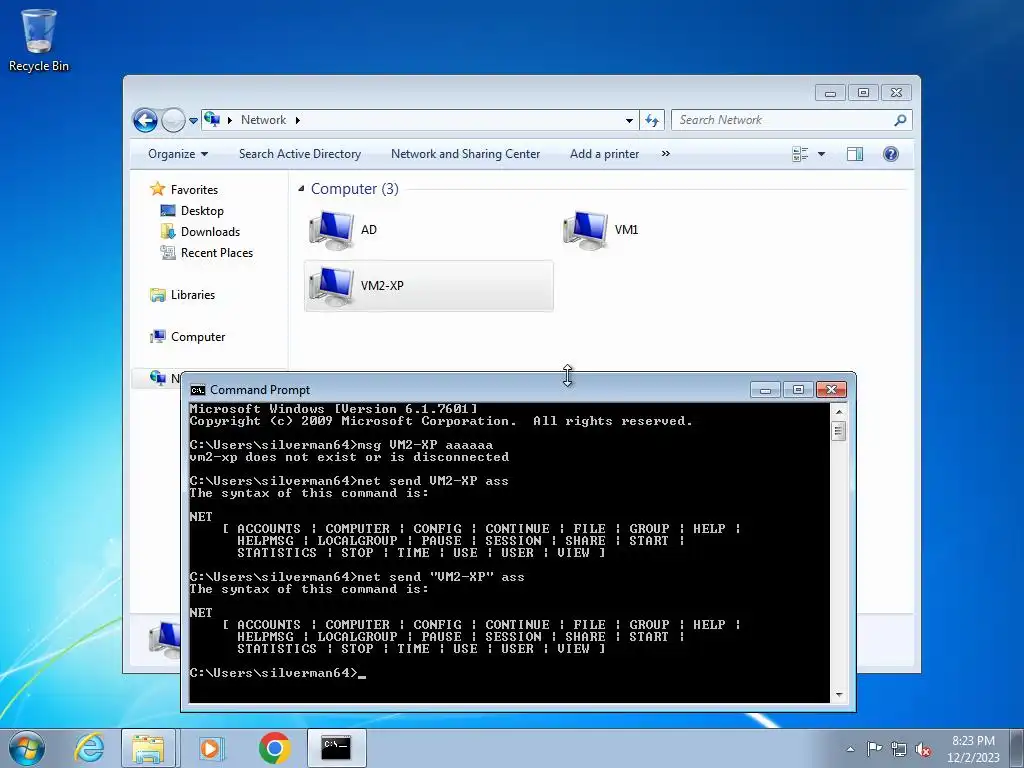
Task: Select the VM2-XP computer icon
Action: tap(429, 285)
